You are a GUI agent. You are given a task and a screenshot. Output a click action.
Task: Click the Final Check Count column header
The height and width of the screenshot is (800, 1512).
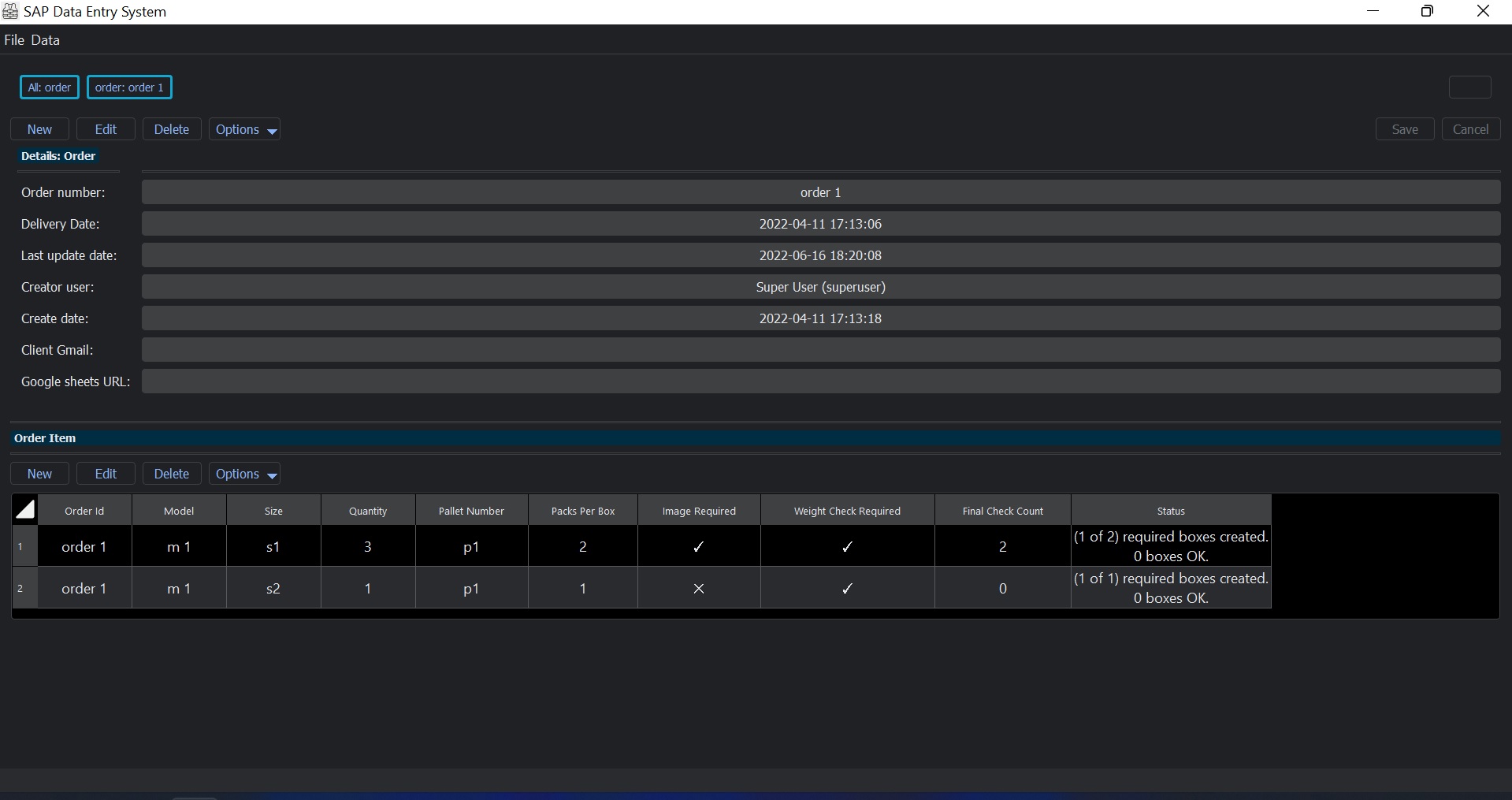[1002, 511]
